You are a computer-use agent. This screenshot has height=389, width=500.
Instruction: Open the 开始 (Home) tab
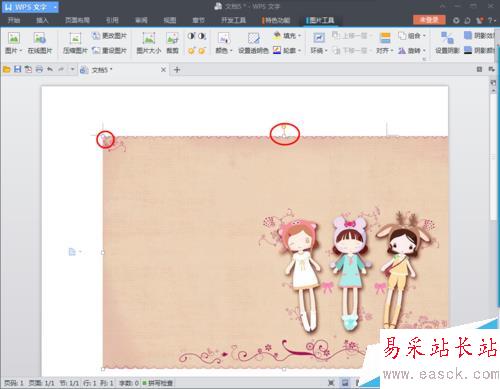[x=14, y=20]
